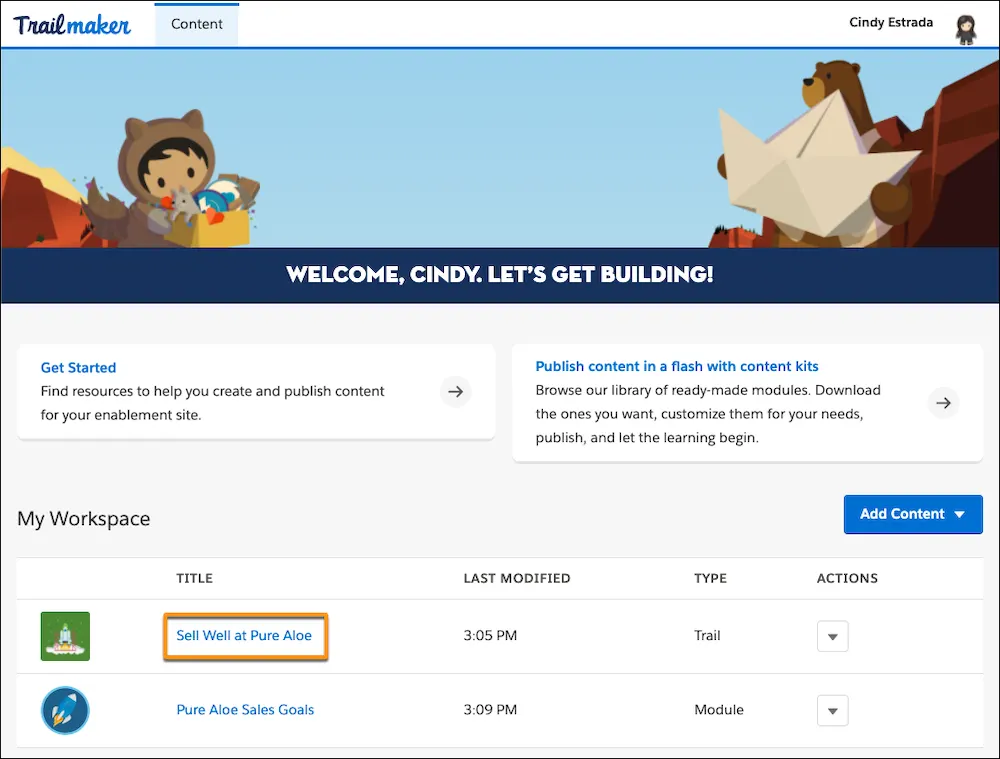The image size is (1000, 759).
Task: Click the trail badge icon beside Sell Well
Action: pyautogui.click(x=64, y=635)
